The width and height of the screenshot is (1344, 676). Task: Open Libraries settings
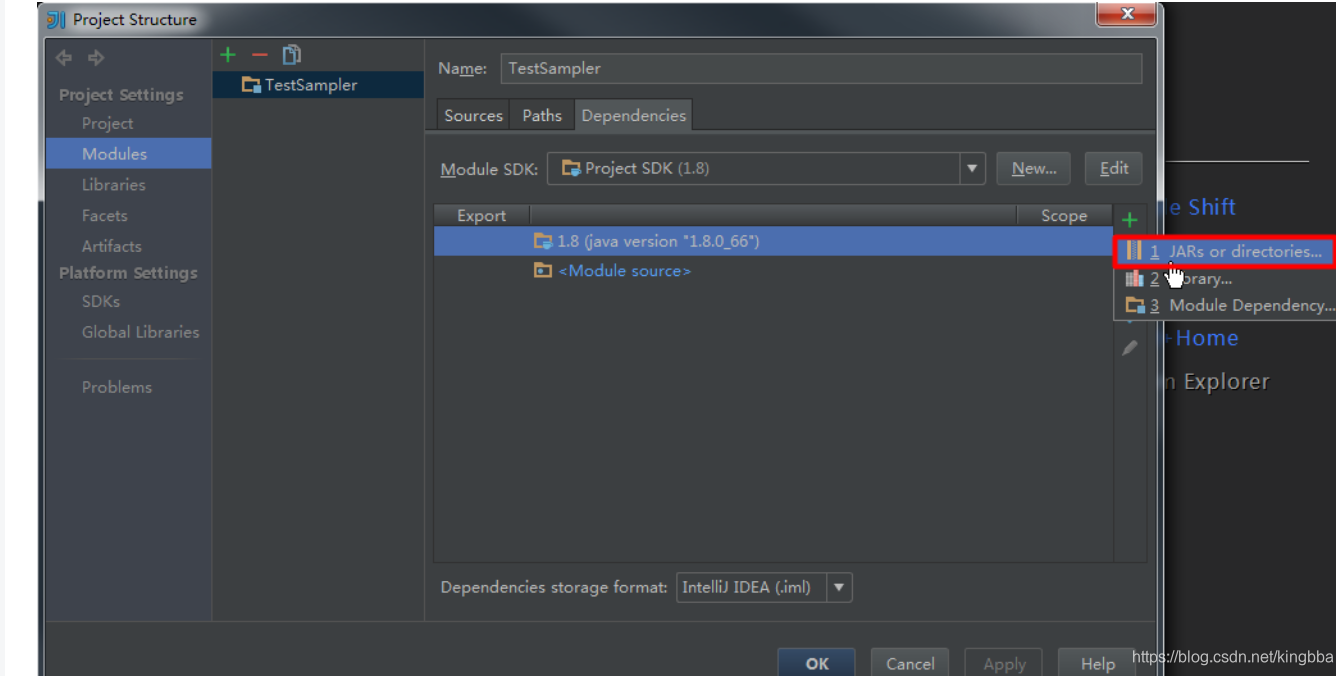(113, 185)
